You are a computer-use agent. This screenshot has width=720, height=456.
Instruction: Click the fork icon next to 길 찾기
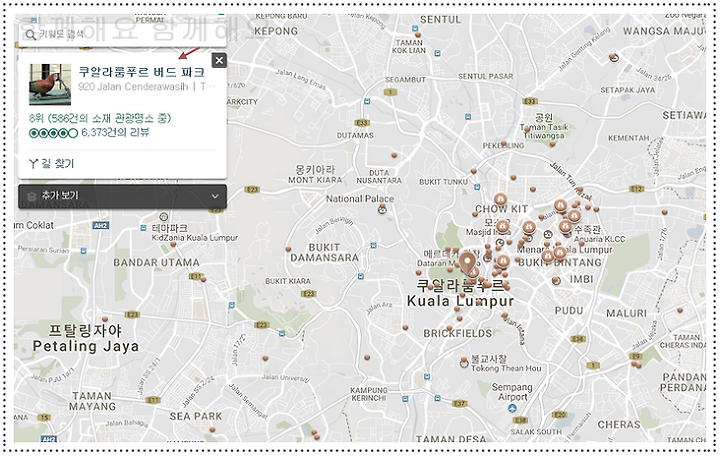(33, 164)
